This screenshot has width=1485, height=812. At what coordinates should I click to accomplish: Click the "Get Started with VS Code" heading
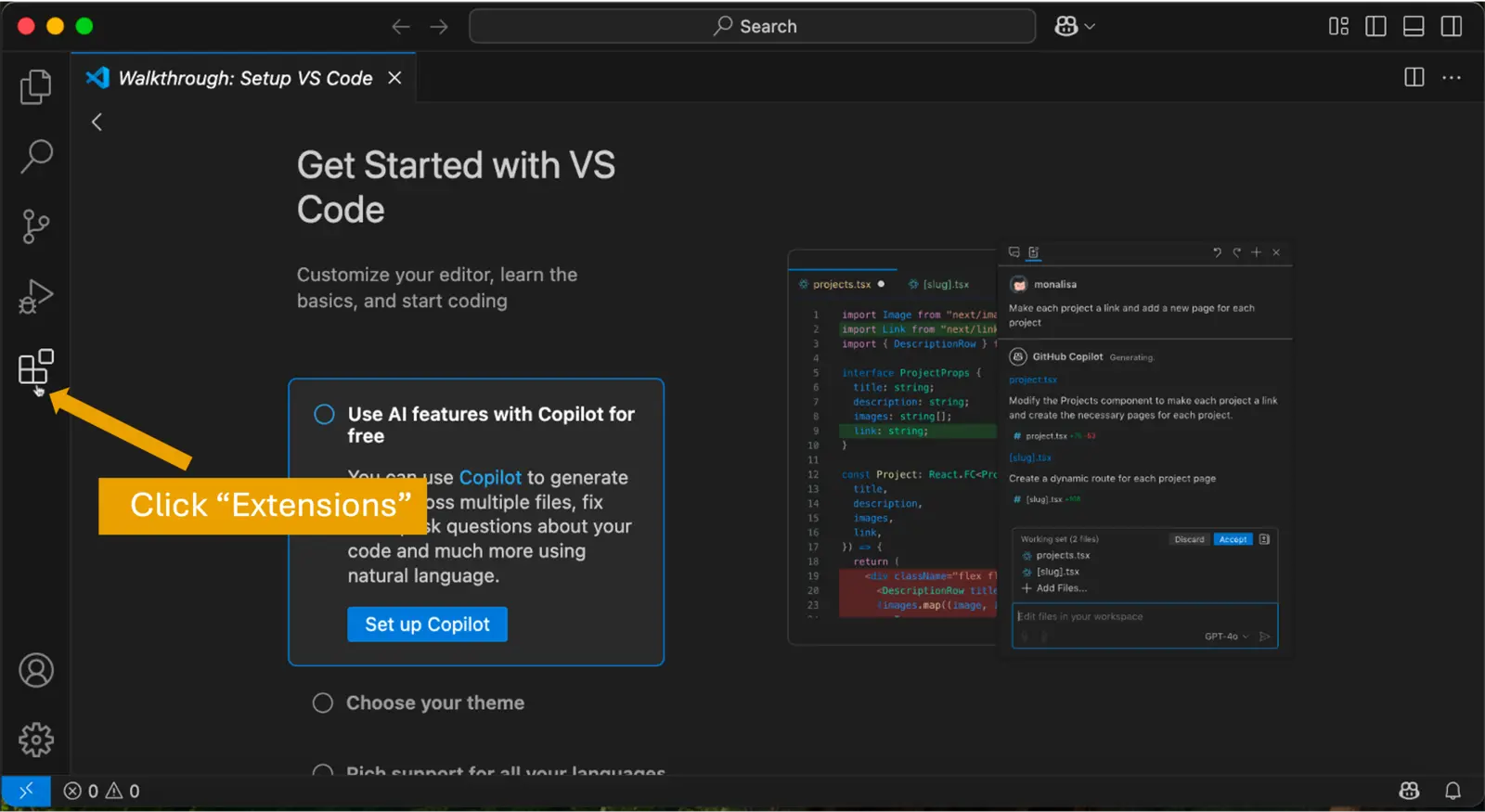click(x=456, y=187)
